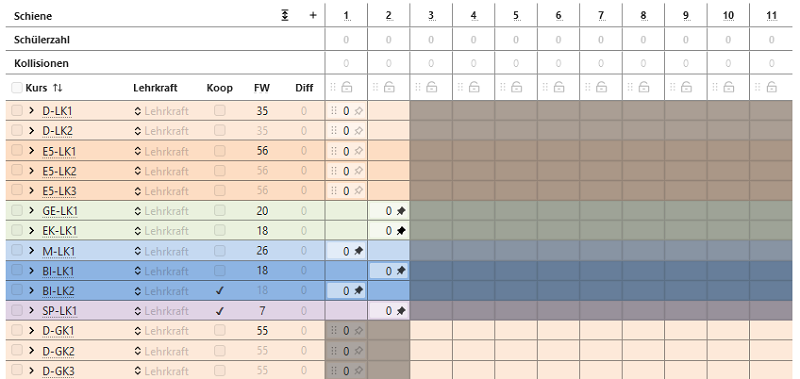Expand the BI-LK1 course row

tap(32, 271)
